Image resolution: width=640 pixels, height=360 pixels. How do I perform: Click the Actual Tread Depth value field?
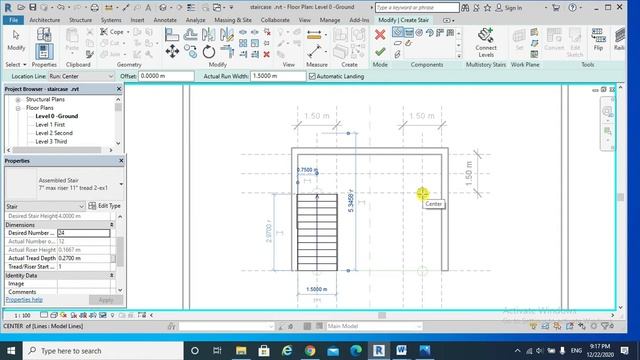pyautogui.click(x=84, y=258)
